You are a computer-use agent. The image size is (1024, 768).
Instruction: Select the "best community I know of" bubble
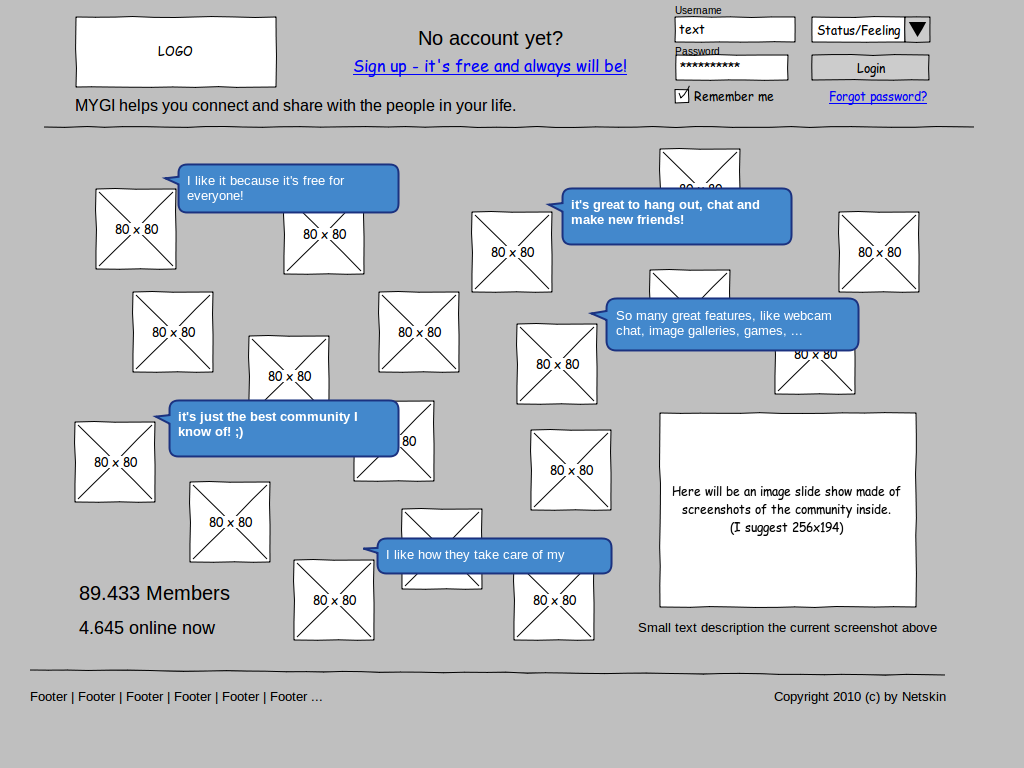point(284,428)
